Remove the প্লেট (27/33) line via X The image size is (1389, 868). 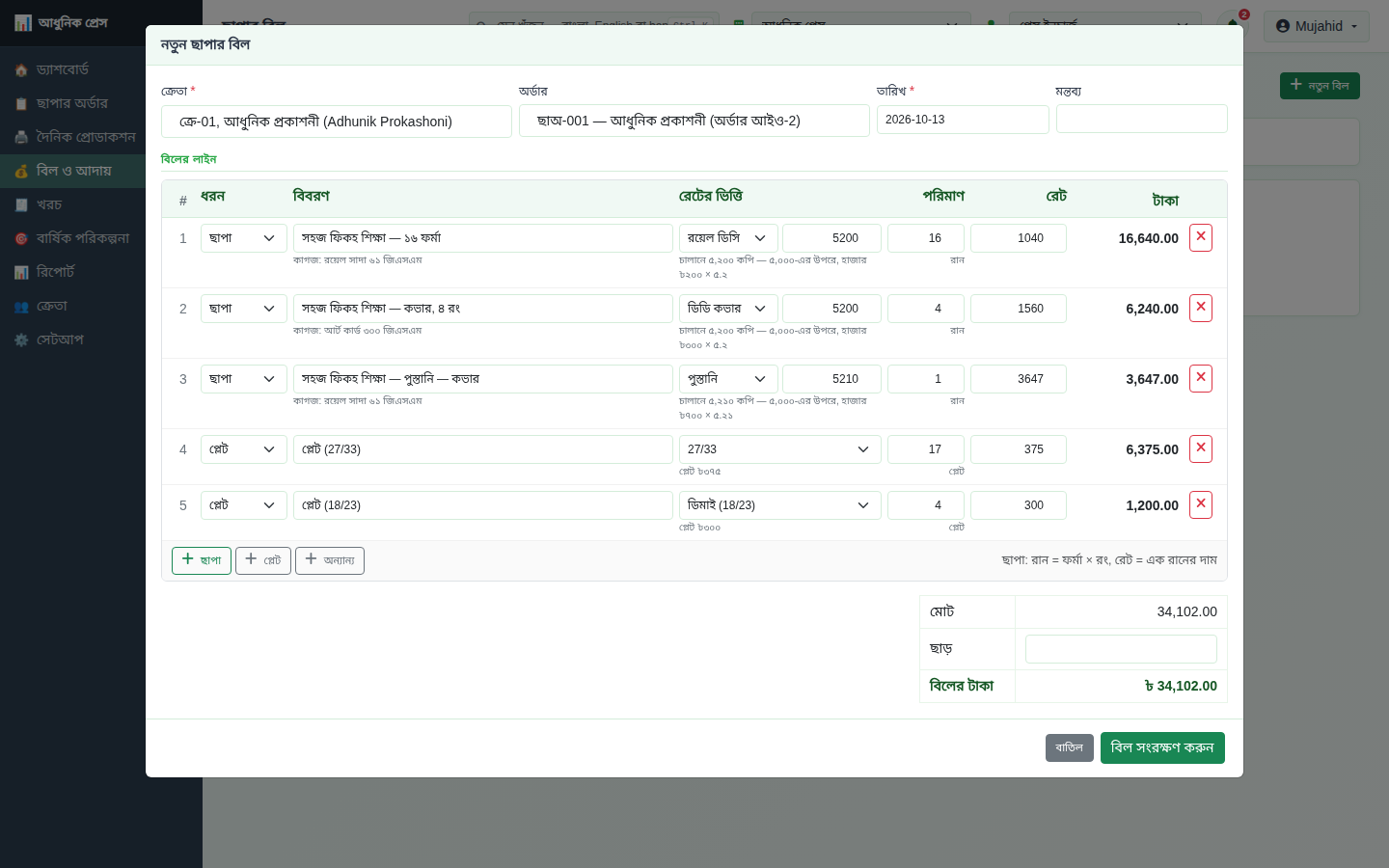pos(1201,448)
